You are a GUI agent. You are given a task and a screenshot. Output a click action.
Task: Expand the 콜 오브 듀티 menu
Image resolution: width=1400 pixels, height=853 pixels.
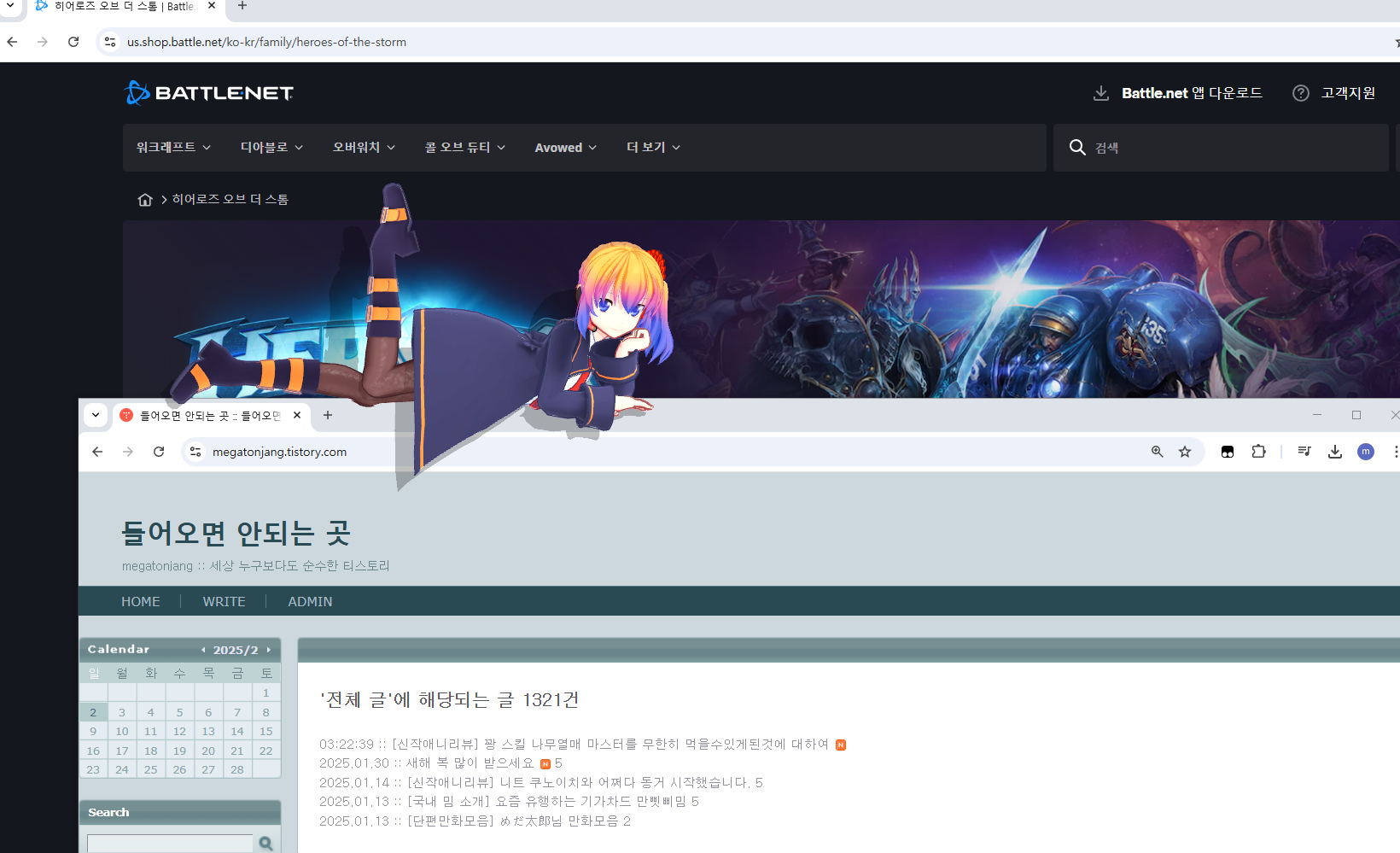(x=465, y=148)
